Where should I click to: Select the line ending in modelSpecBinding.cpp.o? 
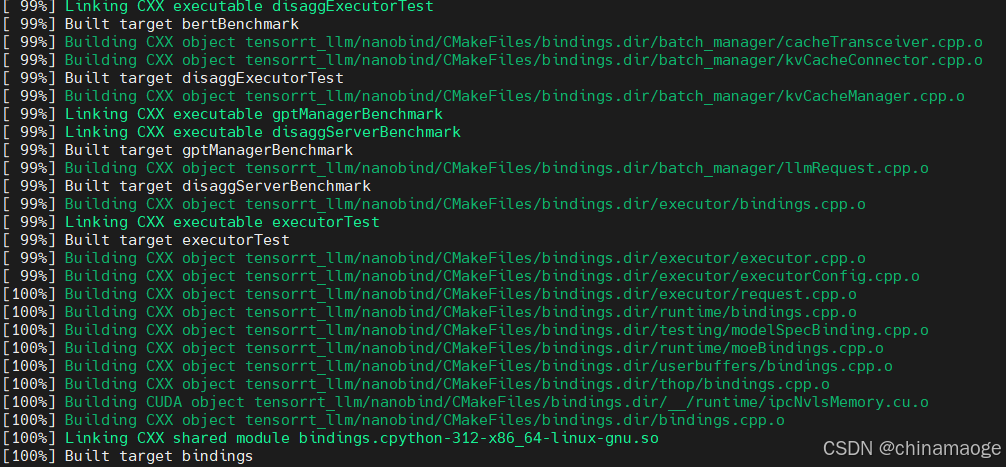point(466,330)
